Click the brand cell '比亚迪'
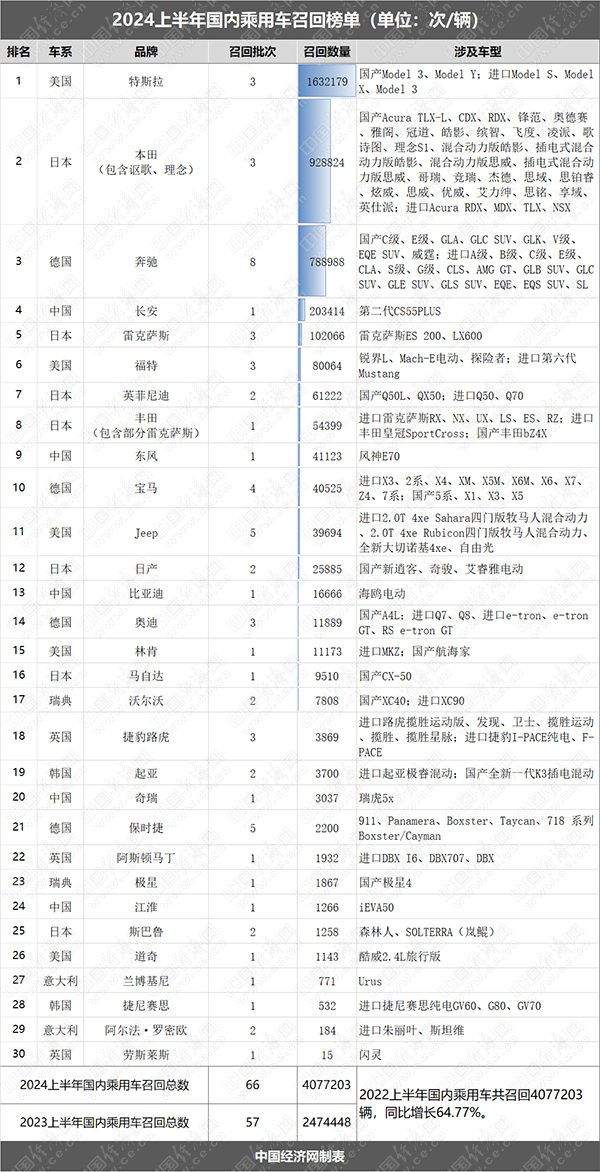The height and width of the screenshot is (1172, 600). coord(146,593)
